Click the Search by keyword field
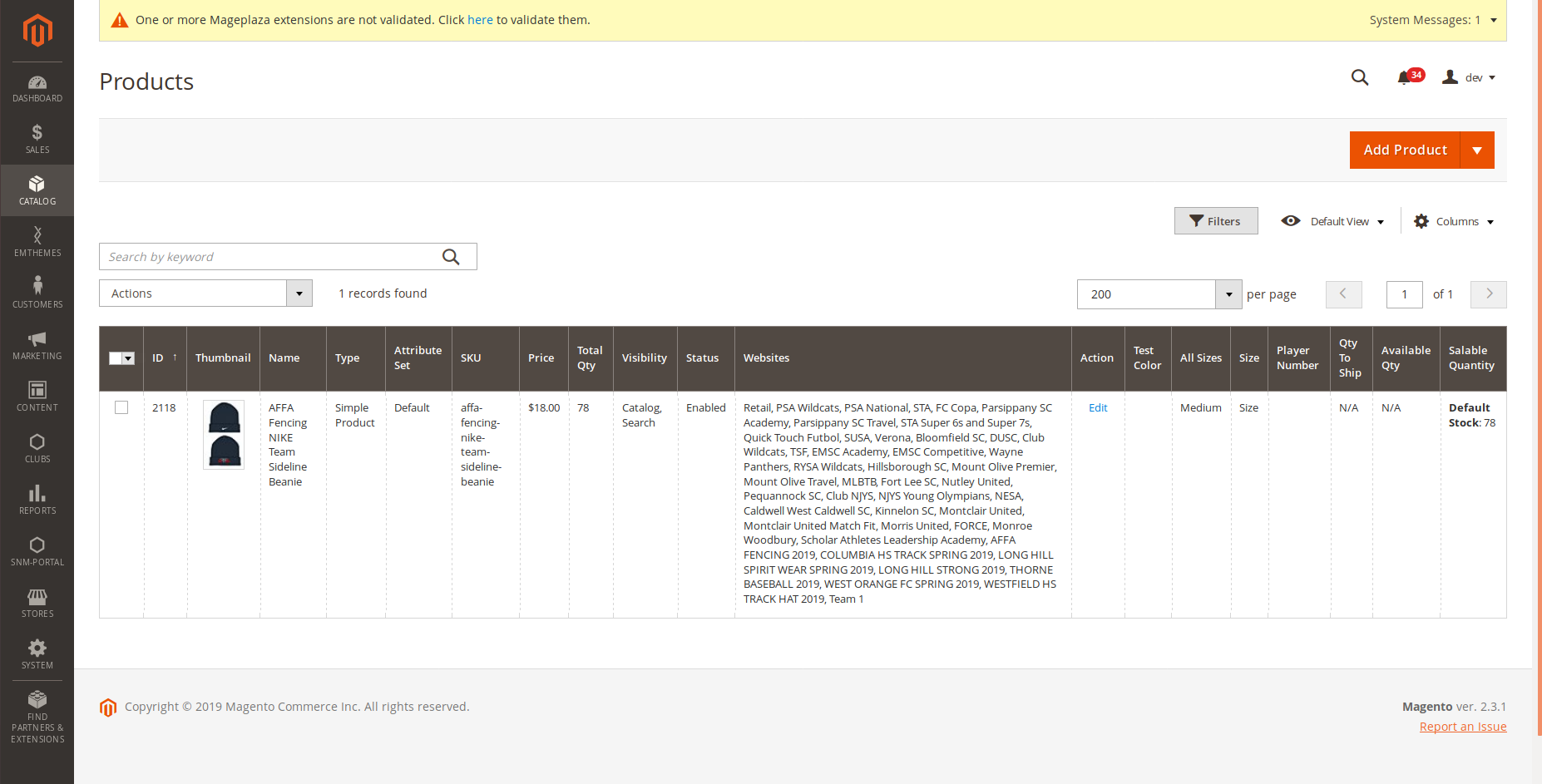 pos(270,257)
